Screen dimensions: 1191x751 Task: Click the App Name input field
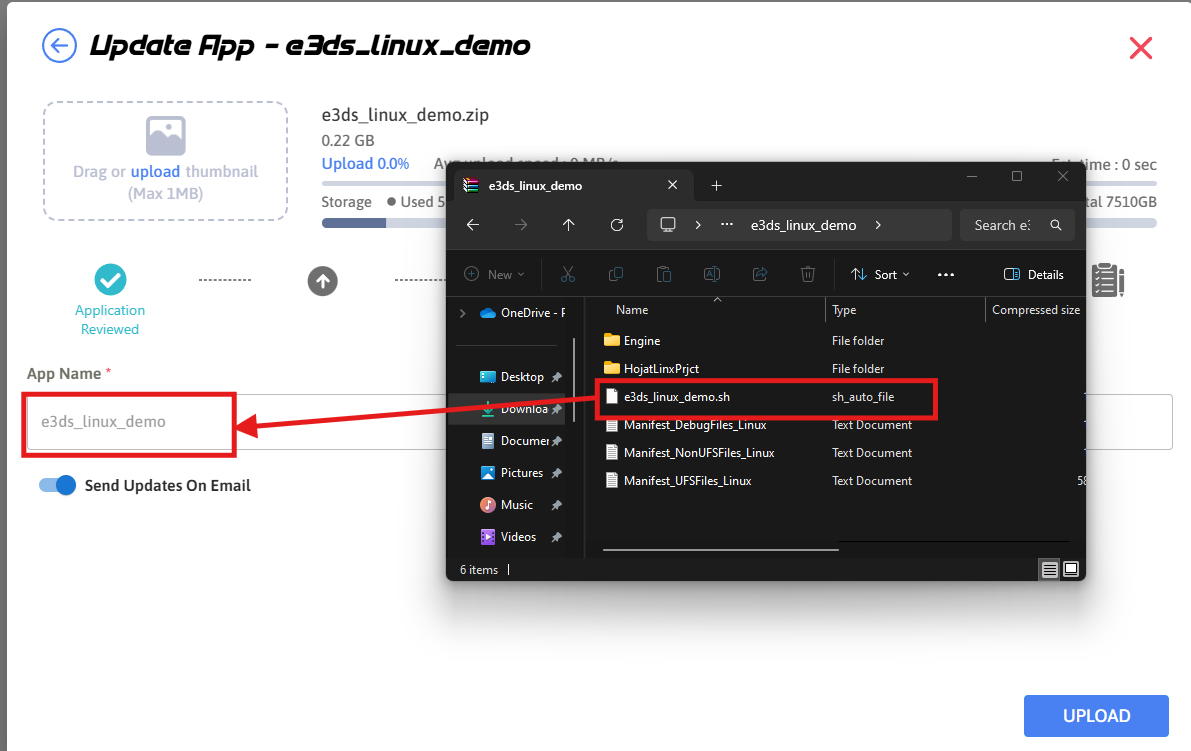pos(128,422)
